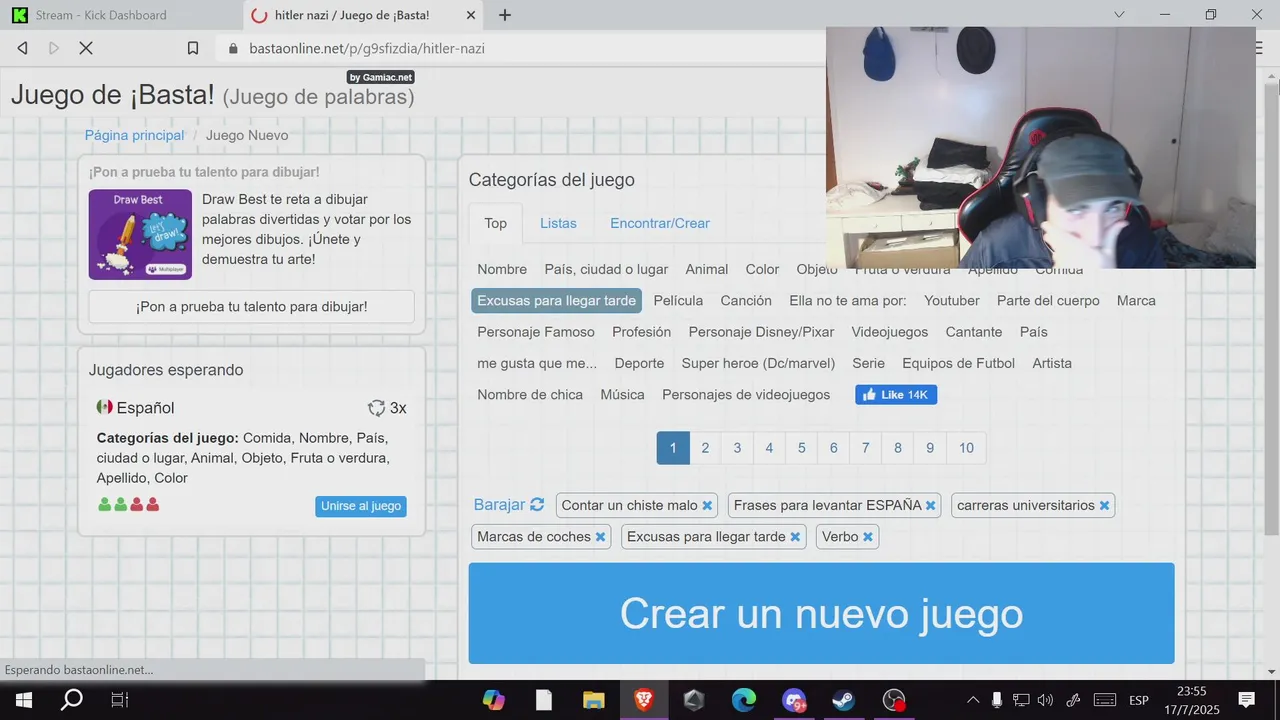Click the 'Barajar' shuffle link text

(x=499, y=505)
